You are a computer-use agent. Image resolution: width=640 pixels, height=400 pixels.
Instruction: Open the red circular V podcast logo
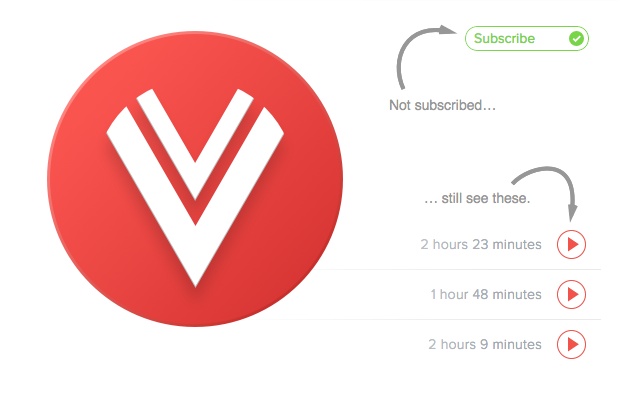coord(195,179)
